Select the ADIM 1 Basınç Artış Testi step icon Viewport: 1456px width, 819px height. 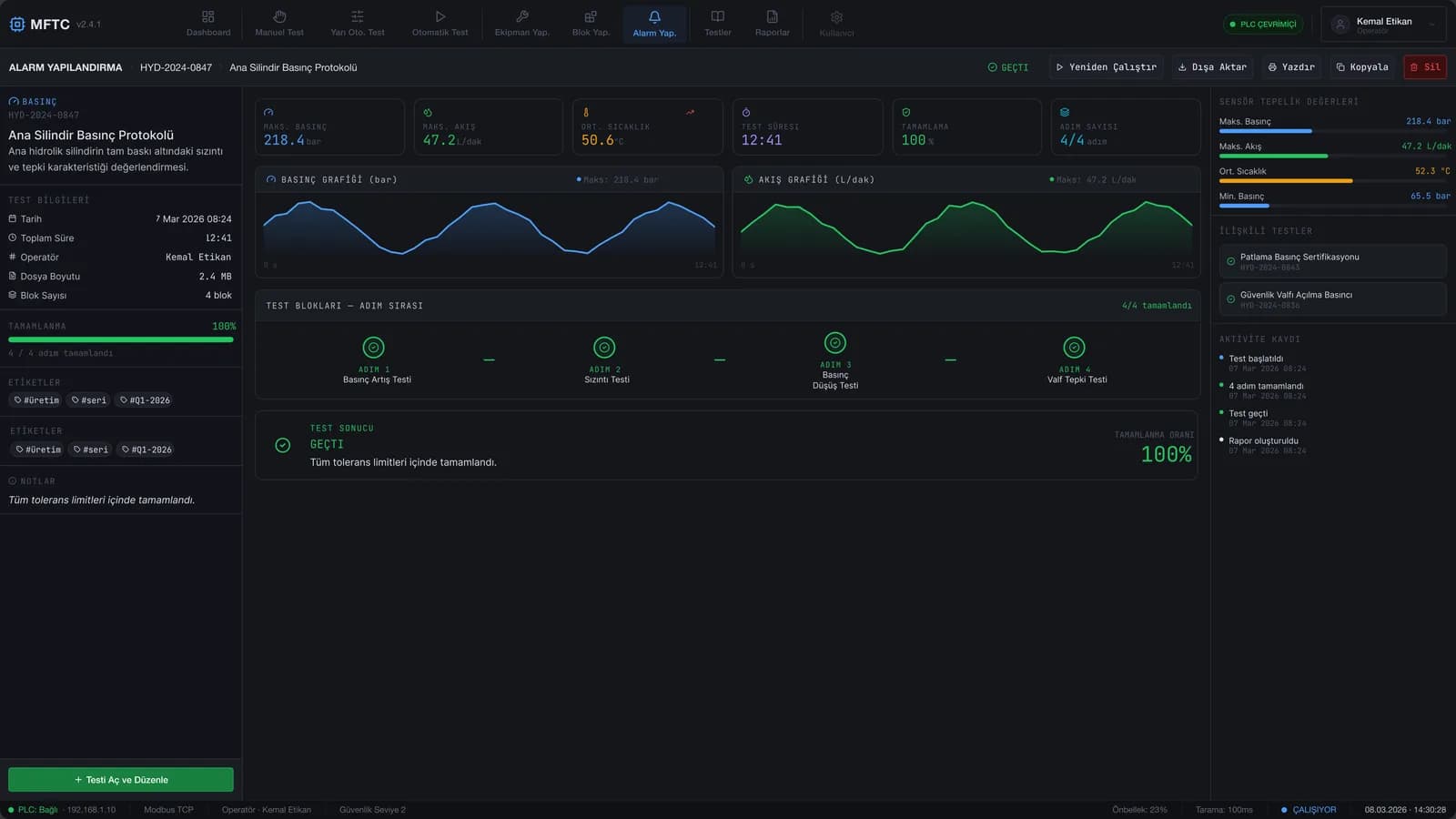click(x=373, y=348)
